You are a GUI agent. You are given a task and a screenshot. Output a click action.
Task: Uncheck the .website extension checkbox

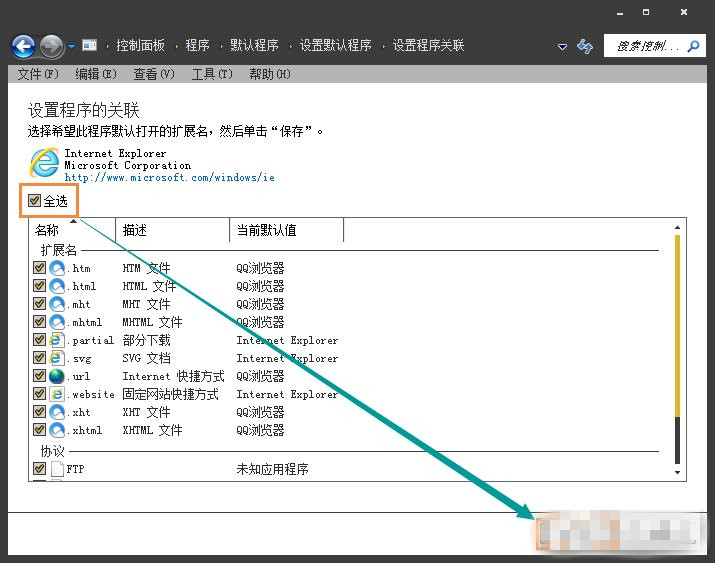tap(39, 393)
